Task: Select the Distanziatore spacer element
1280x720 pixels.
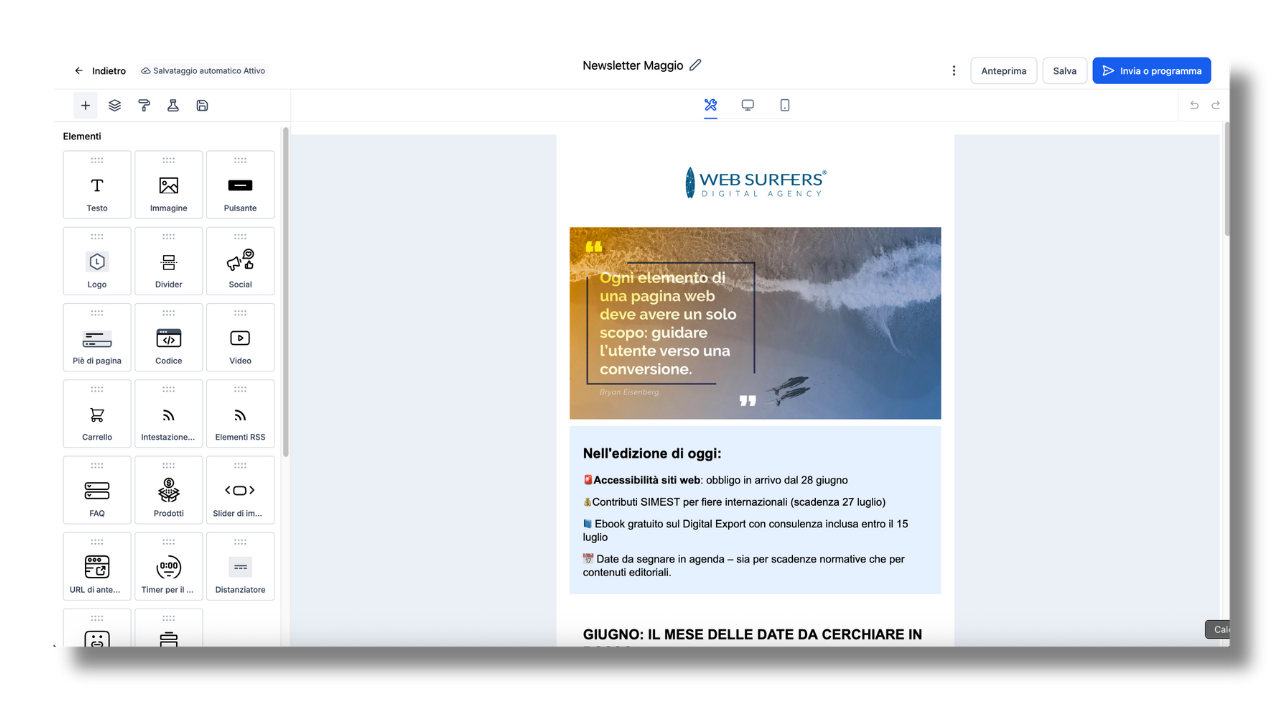Action: pyautogui.click(x=240, y=567)
